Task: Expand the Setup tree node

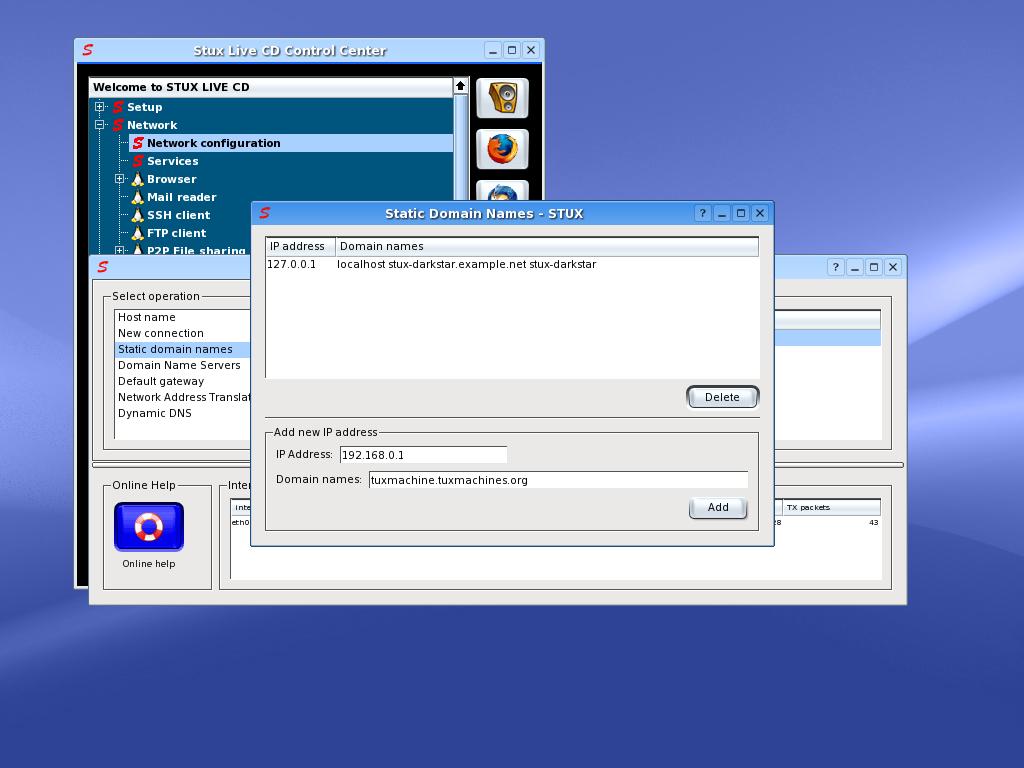Action: tap(99, 106)
